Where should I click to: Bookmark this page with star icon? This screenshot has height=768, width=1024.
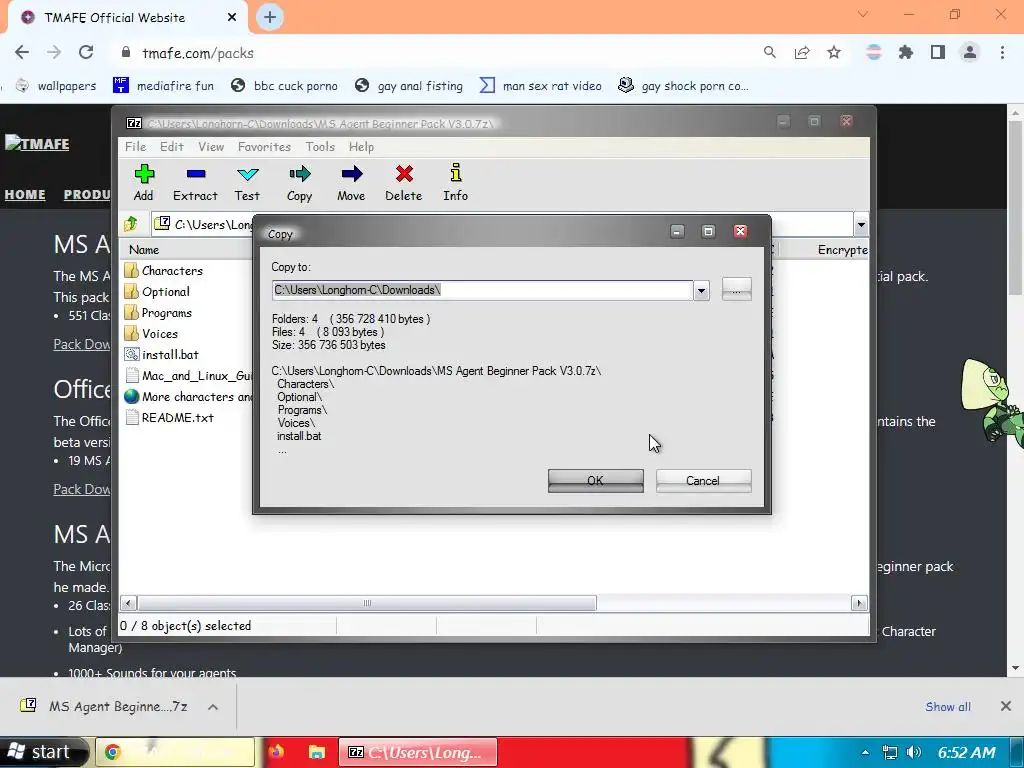(834, 52)
